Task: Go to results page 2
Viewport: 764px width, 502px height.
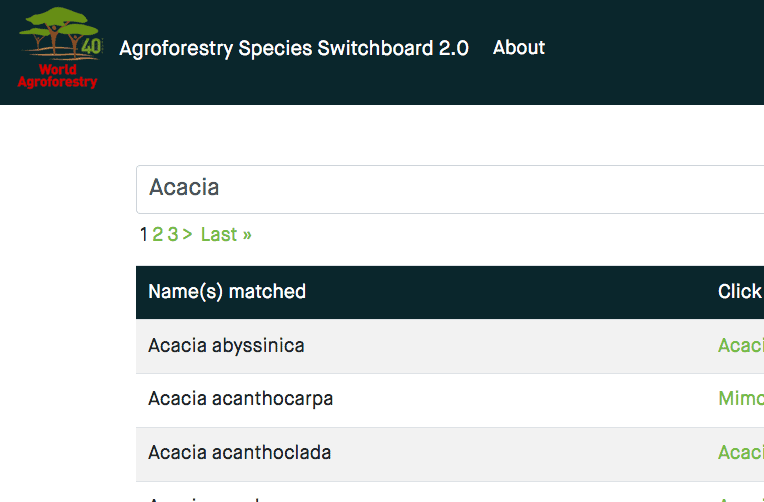Action: (158, 235)
